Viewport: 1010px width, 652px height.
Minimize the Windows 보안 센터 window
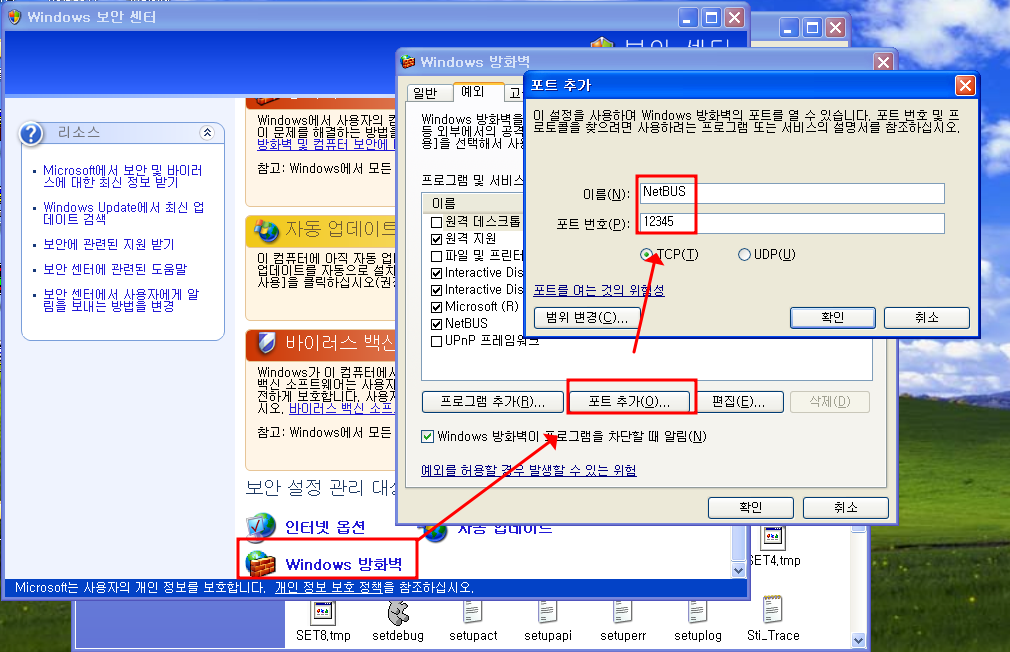click(688, 17)
